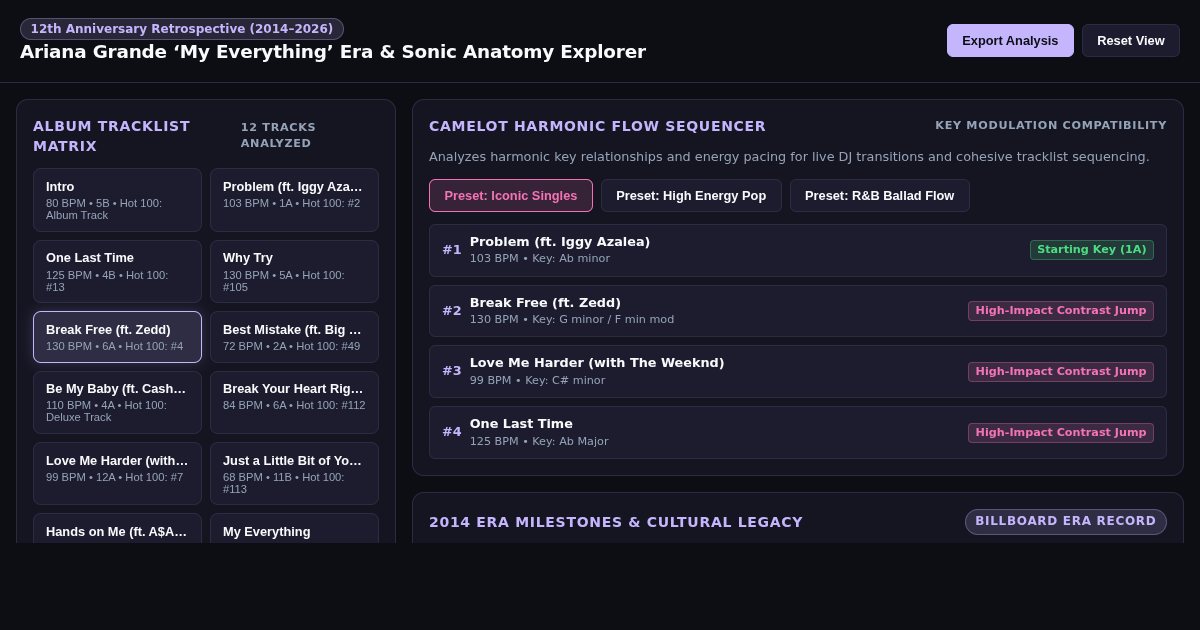
Task: Select the My Everything track card
Action: [294, 529]
